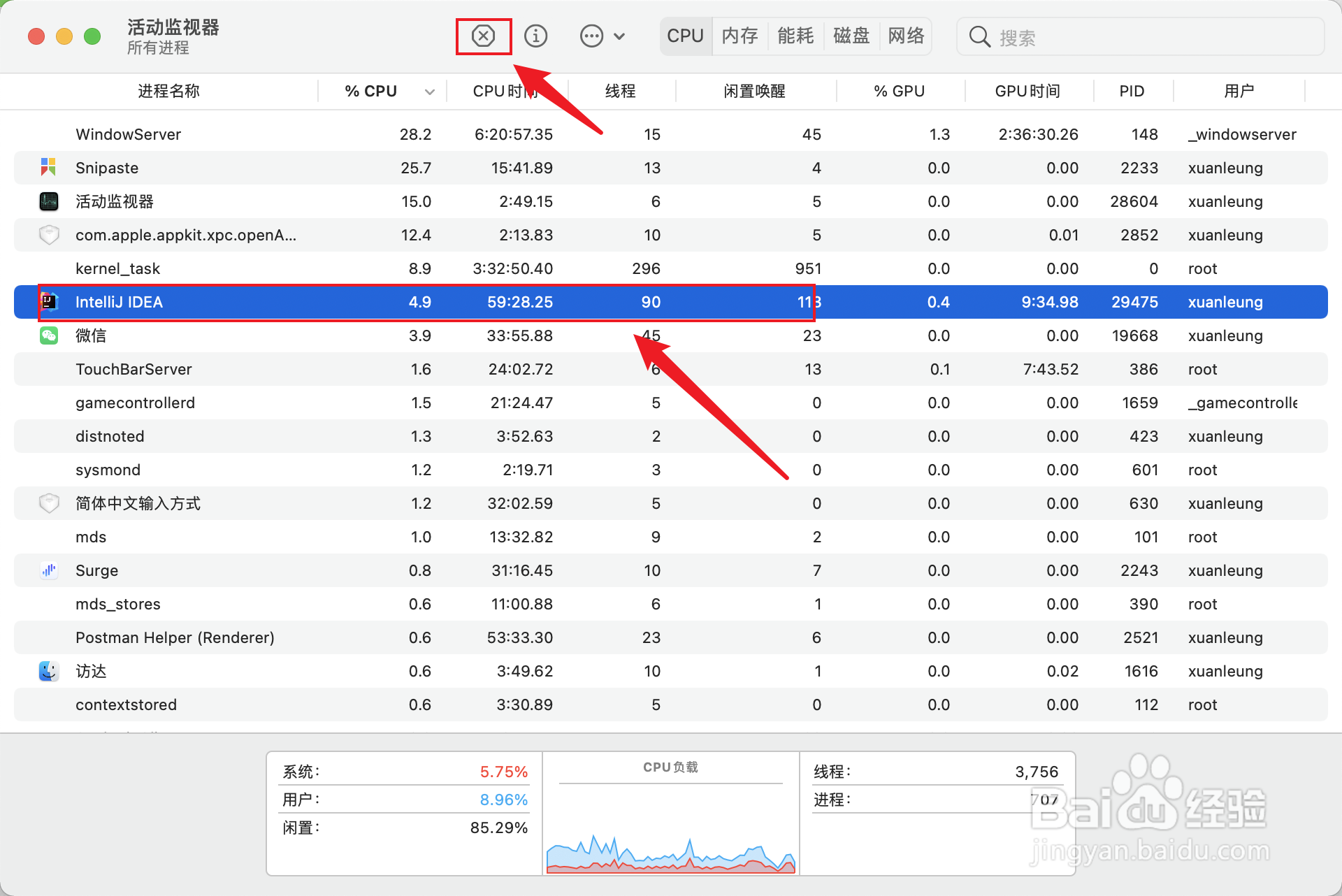Click the green zoom window button
This screenshot has height=896, width=1342.
[92, 36]
